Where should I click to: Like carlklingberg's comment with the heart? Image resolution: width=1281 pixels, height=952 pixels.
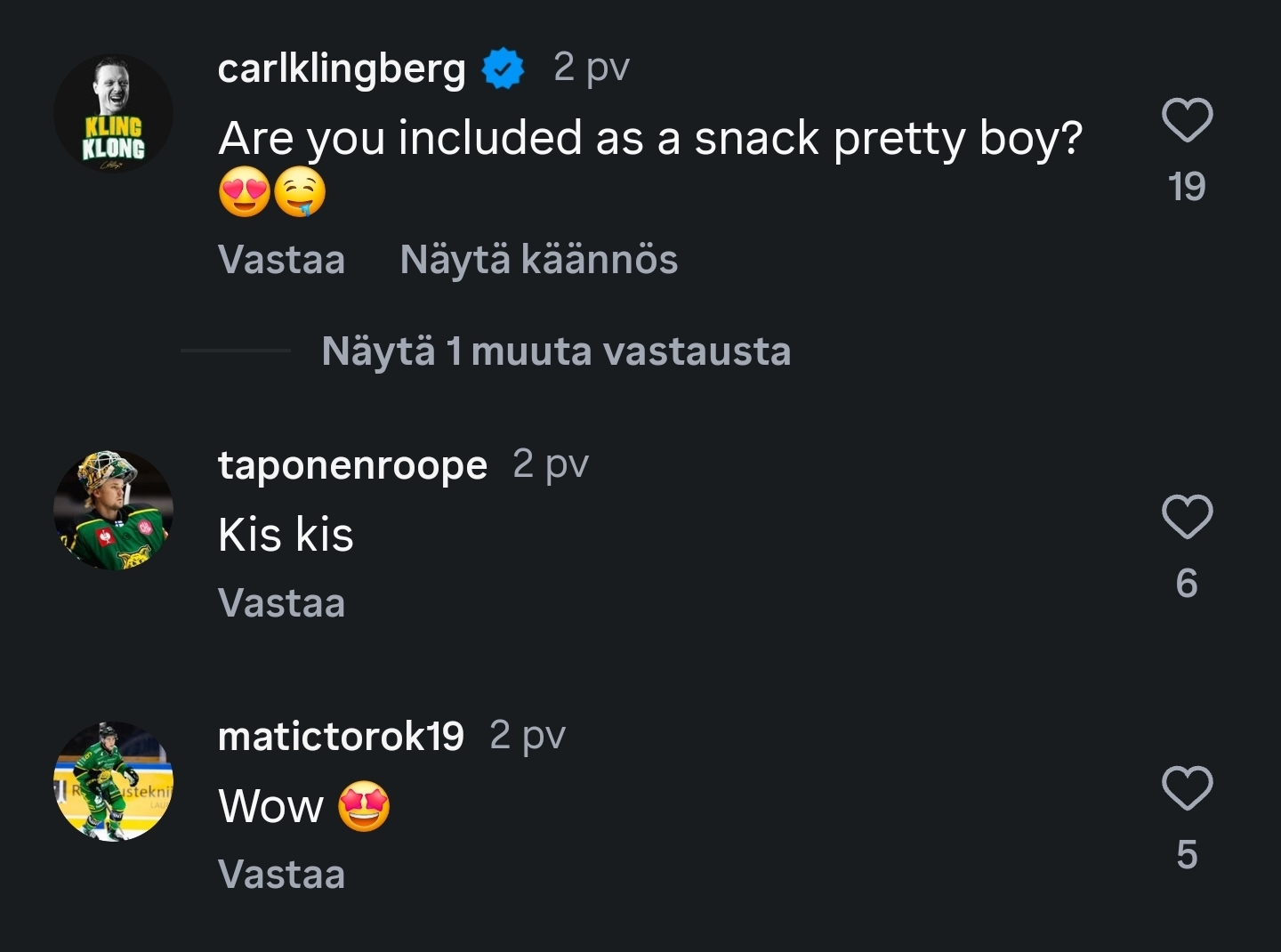pyautogui.click(x=1187, y=120)
